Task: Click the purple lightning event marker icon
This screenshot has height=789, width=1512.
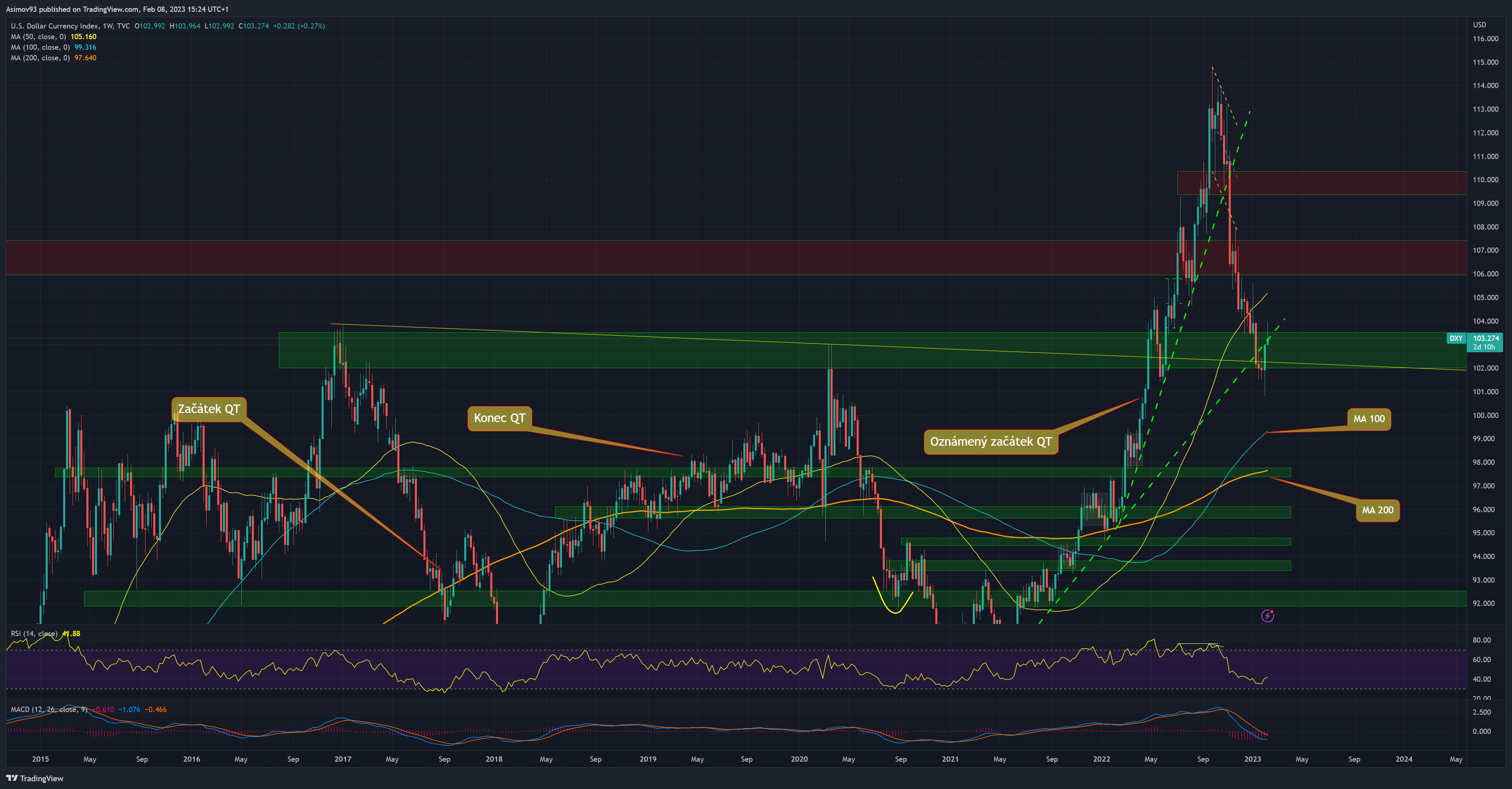Action: coord(1267,616)
